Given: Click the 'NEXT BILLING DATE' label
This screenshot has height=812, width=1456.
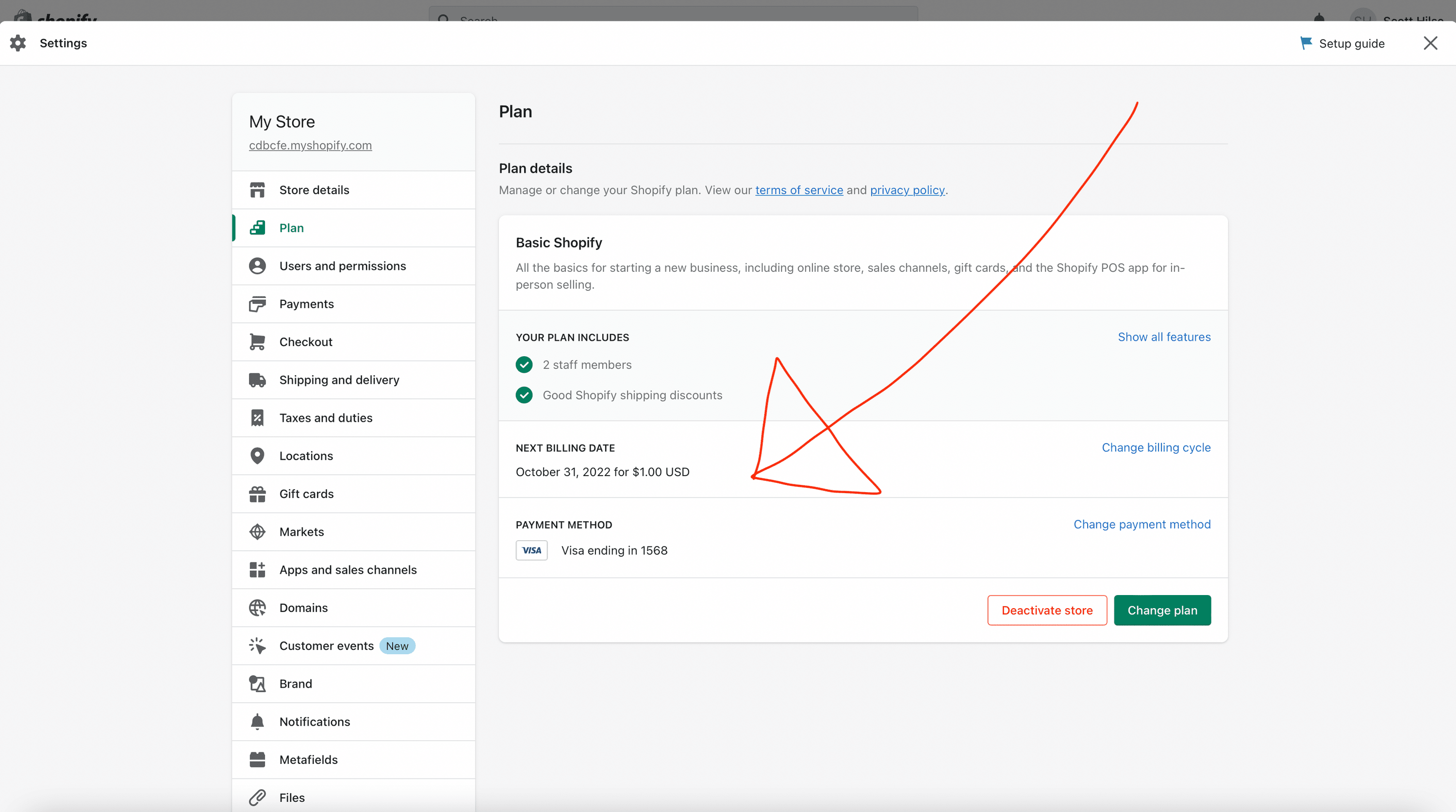Looking at the screenshot, I should pos(564,448).
